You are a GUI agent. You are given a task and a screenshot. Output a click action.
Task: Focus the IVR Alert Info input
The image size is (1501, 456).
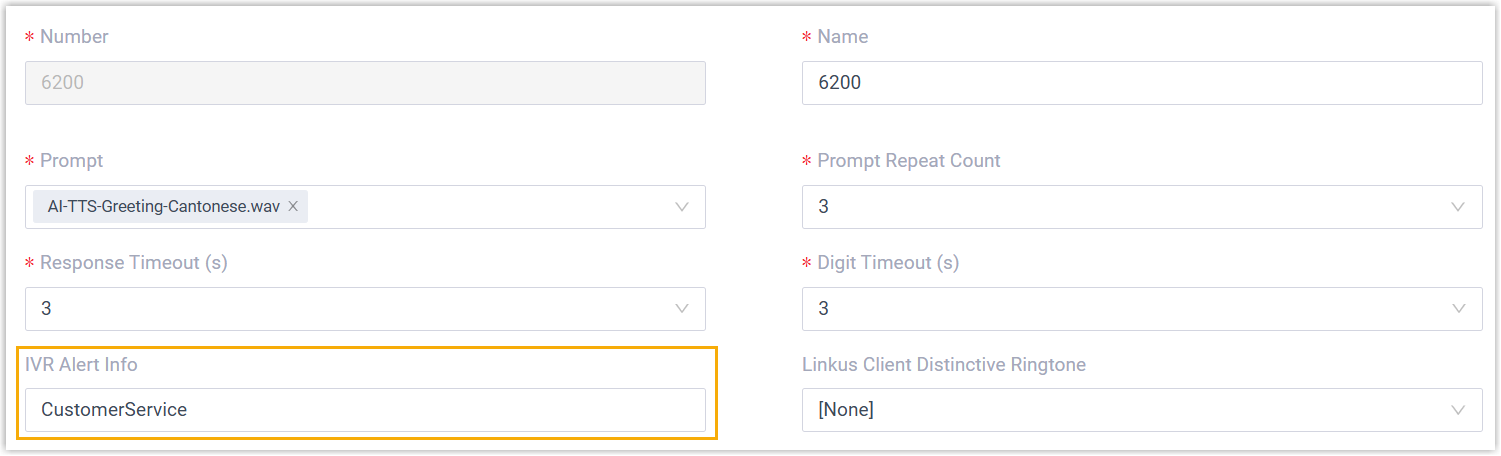pos(365,410)
